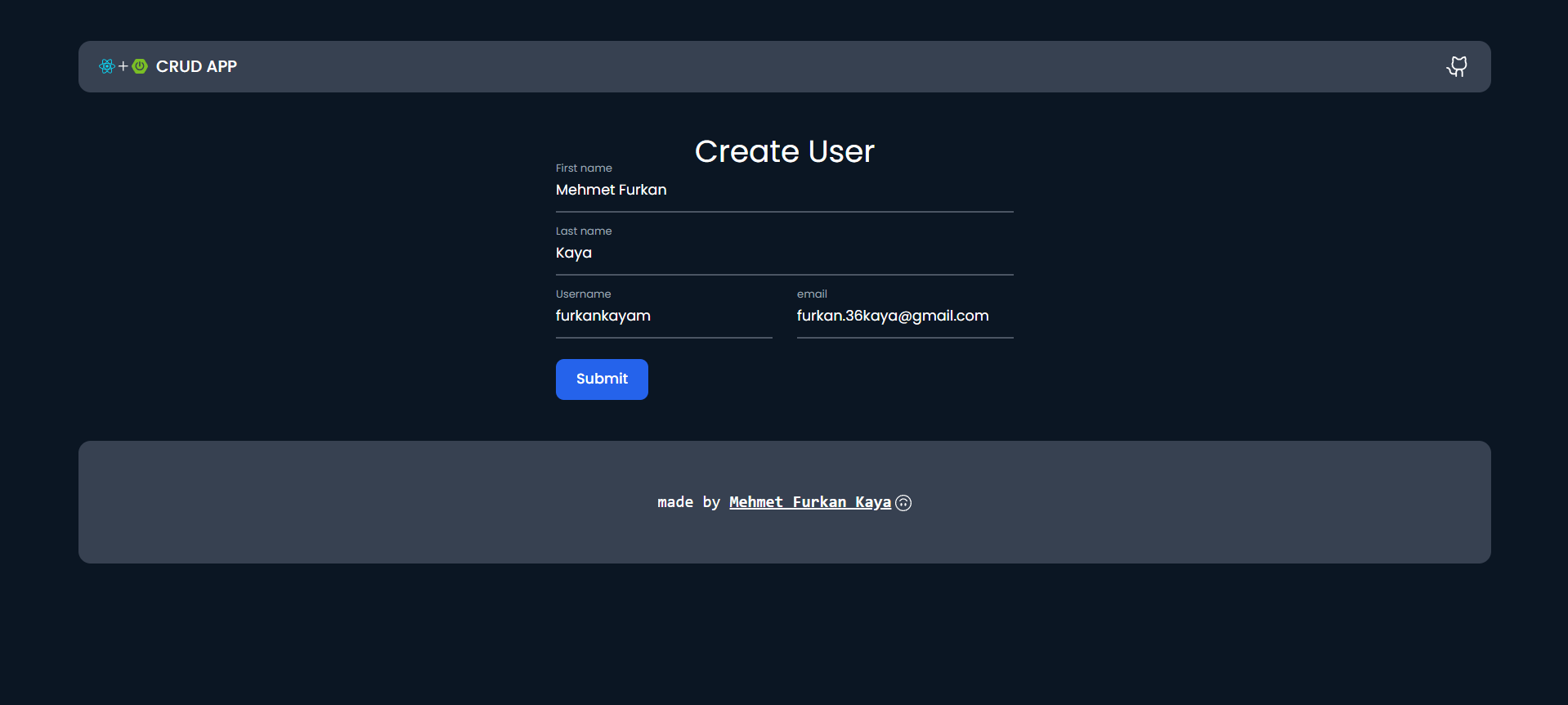
Task: Click the 'email' label
Action: point(812,294)
